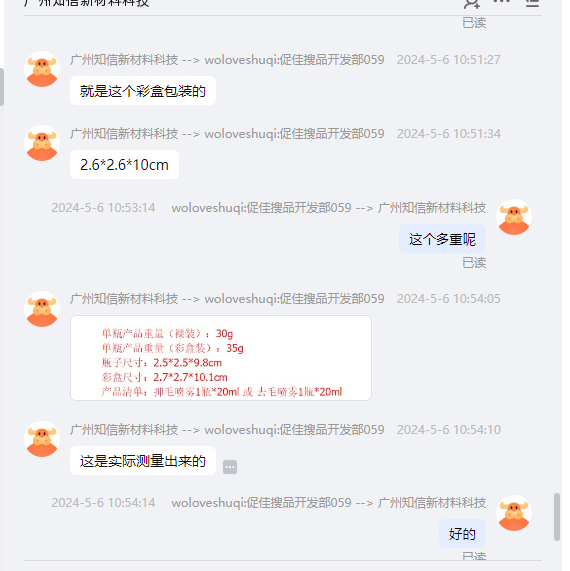Open the list menu icon in header
The image size is (570, 571).
[532, 3]
